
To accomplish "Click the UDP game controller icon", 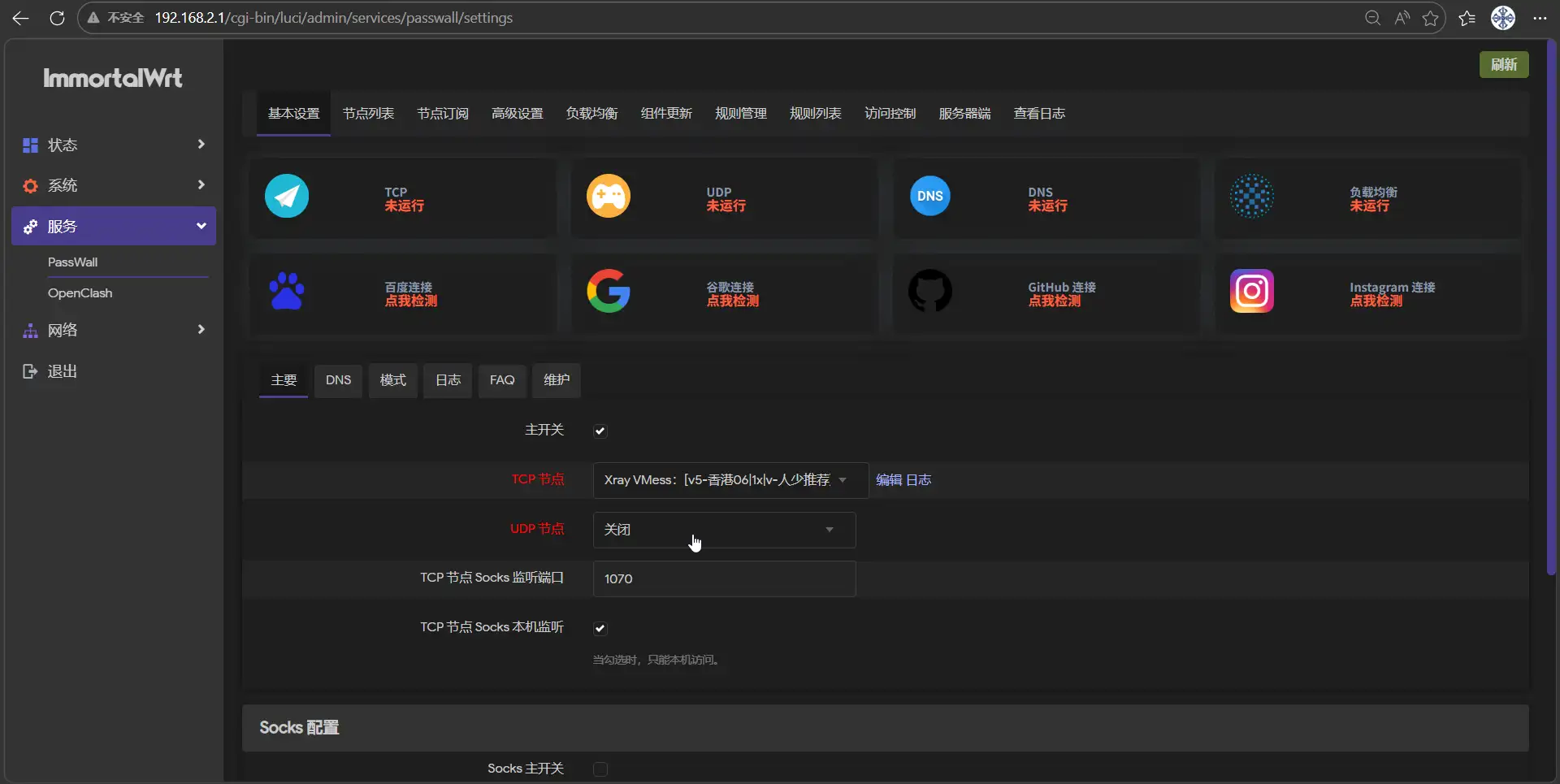I will [x=609, y=196].
